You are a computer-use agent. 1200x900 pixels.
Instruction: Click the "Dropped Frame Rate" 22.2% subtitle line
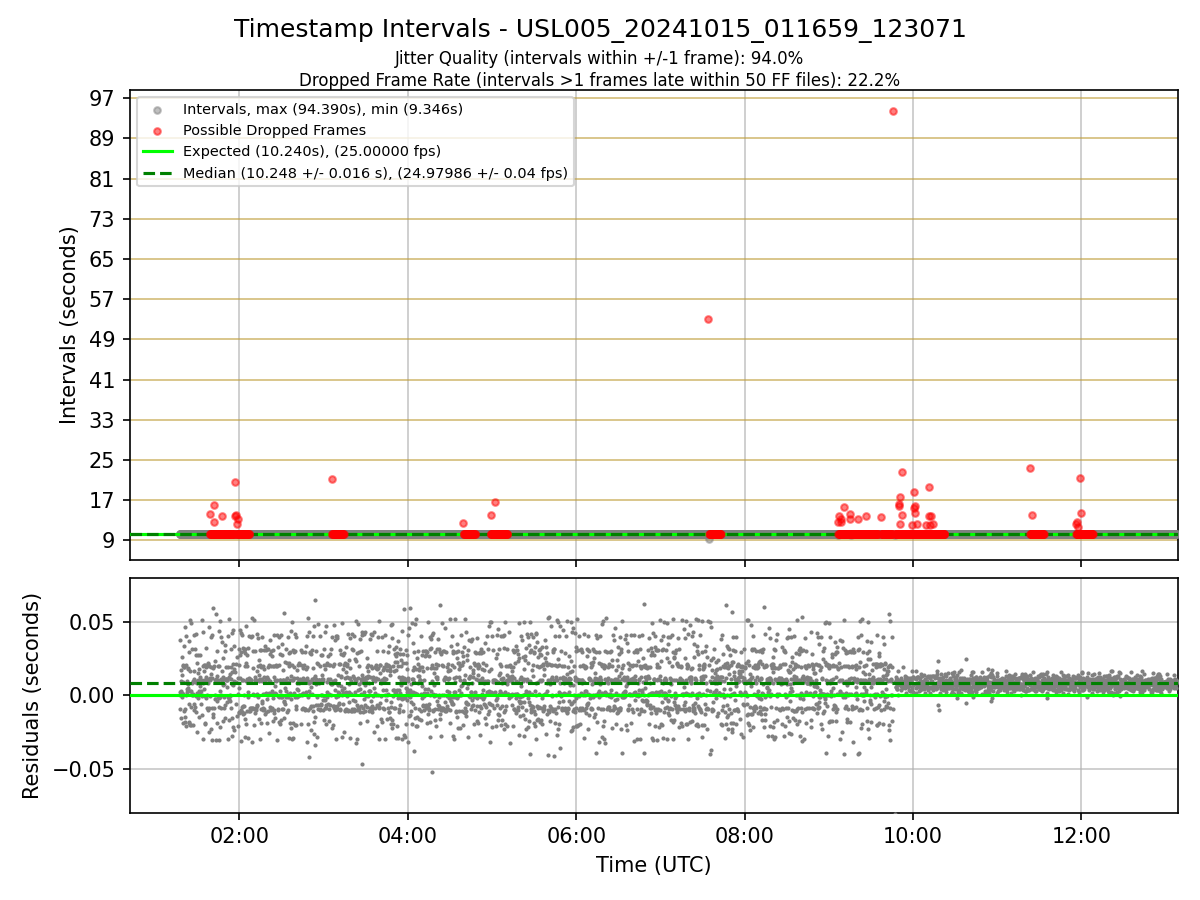[x=599, y=80]
